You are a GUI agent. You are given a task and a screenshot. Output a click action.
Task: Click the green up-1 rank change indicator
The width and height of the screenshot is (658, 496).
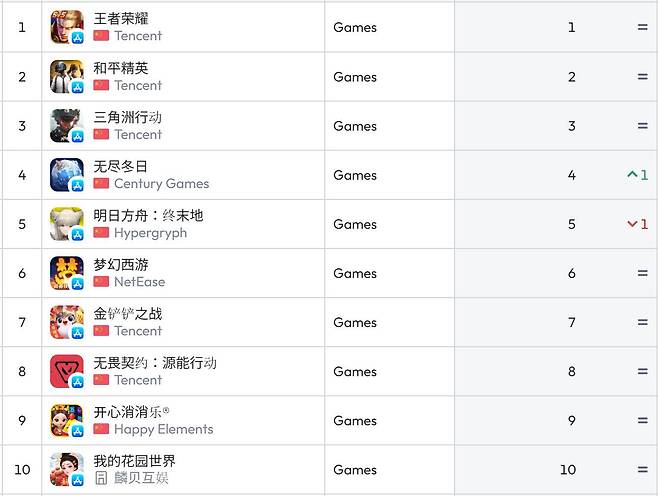point(637,175)
